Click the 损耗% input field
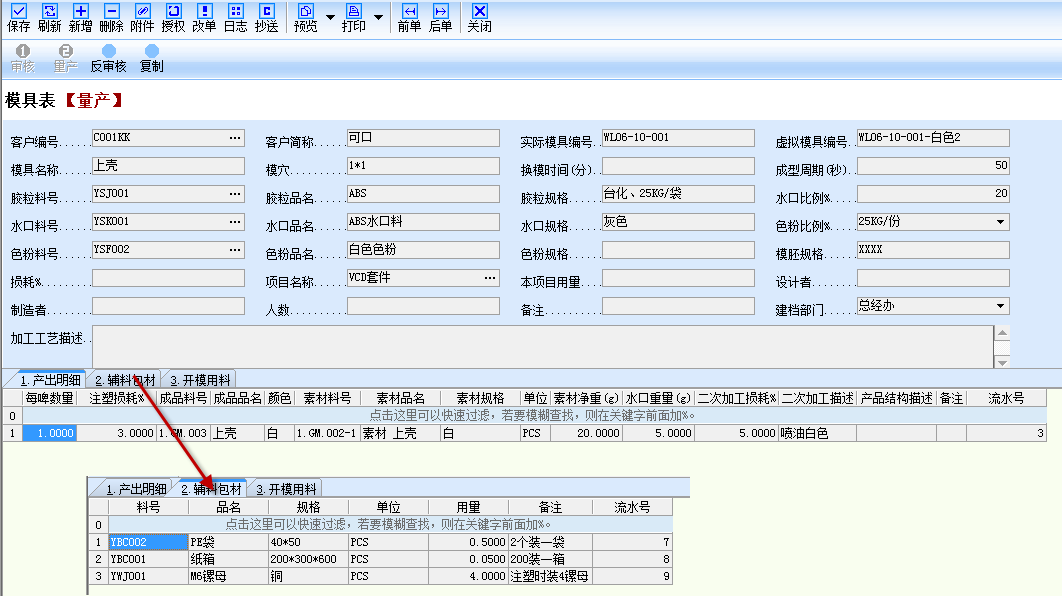Image resolution: width=1062 pixels, height=596 pixels. [169, 278]
